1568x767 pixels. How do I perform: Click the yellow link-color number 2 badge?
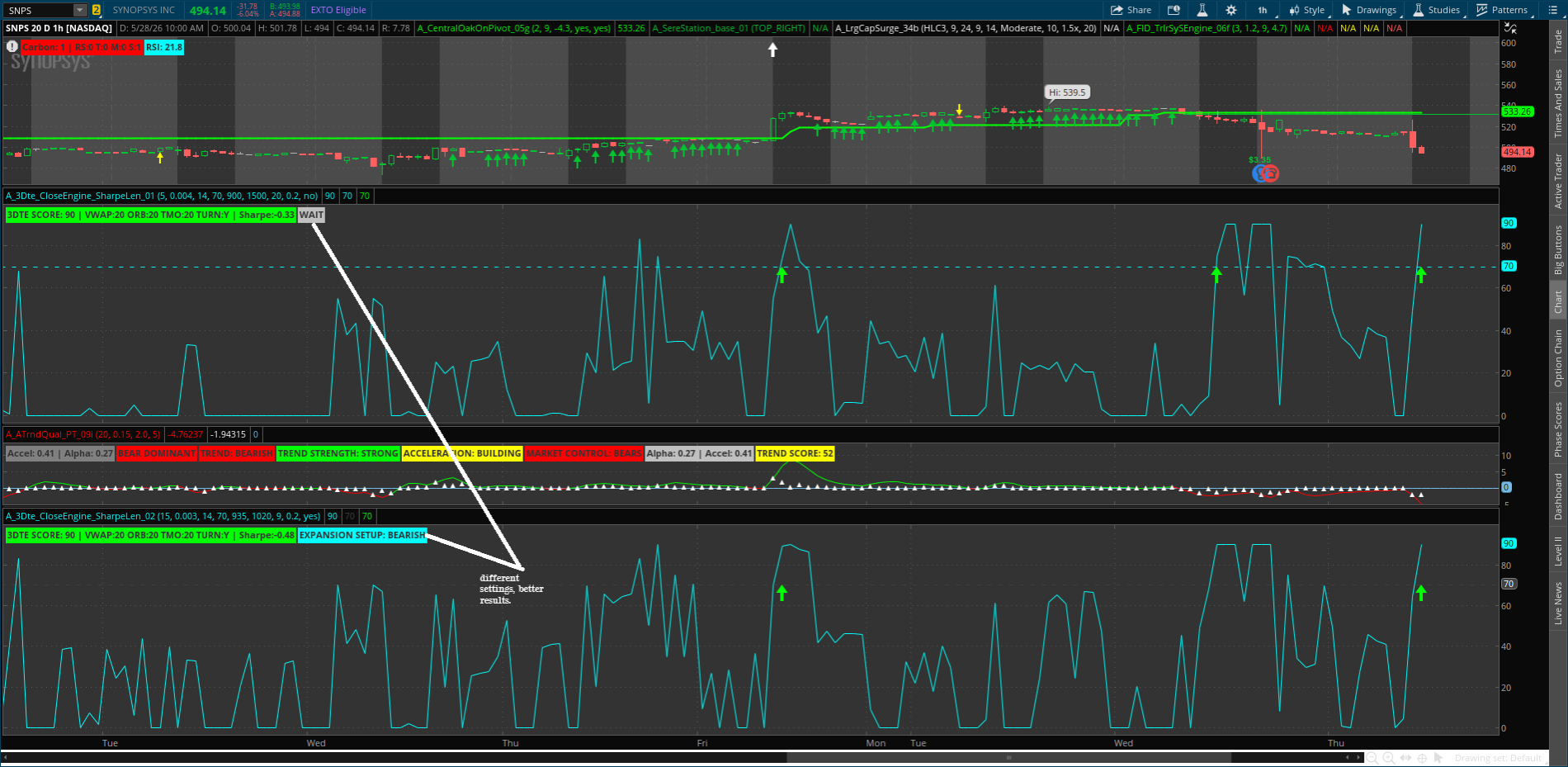(x=97, y=10)
